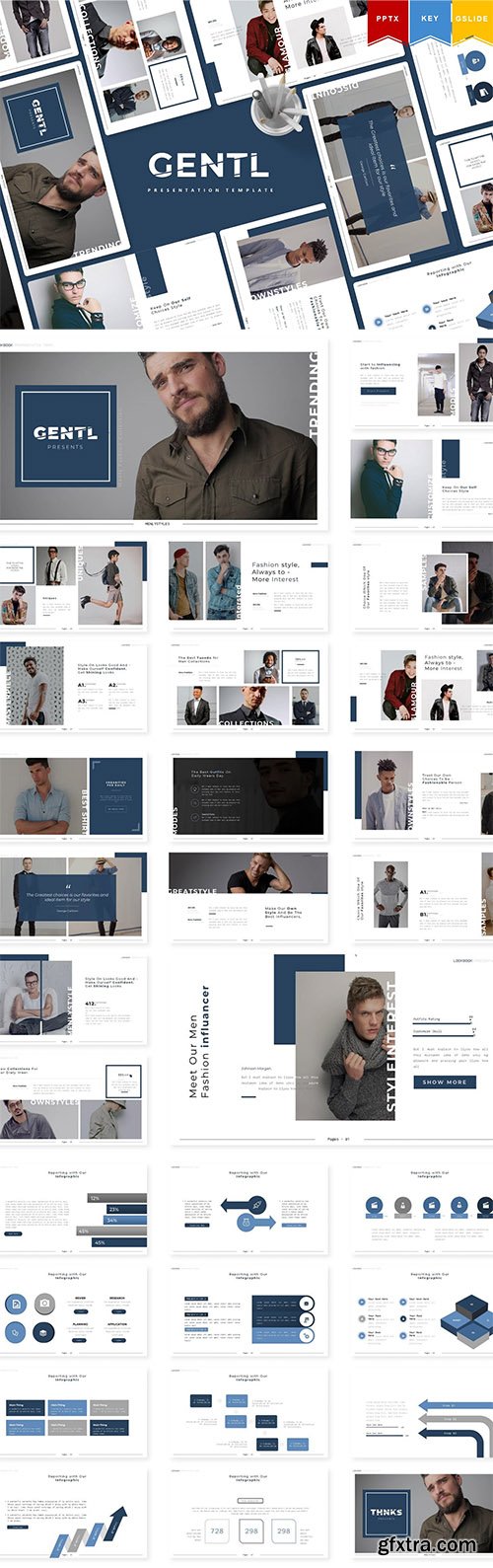Click the 'PRESENTATION TEMPLATE' subtitle text

(210, 189)
